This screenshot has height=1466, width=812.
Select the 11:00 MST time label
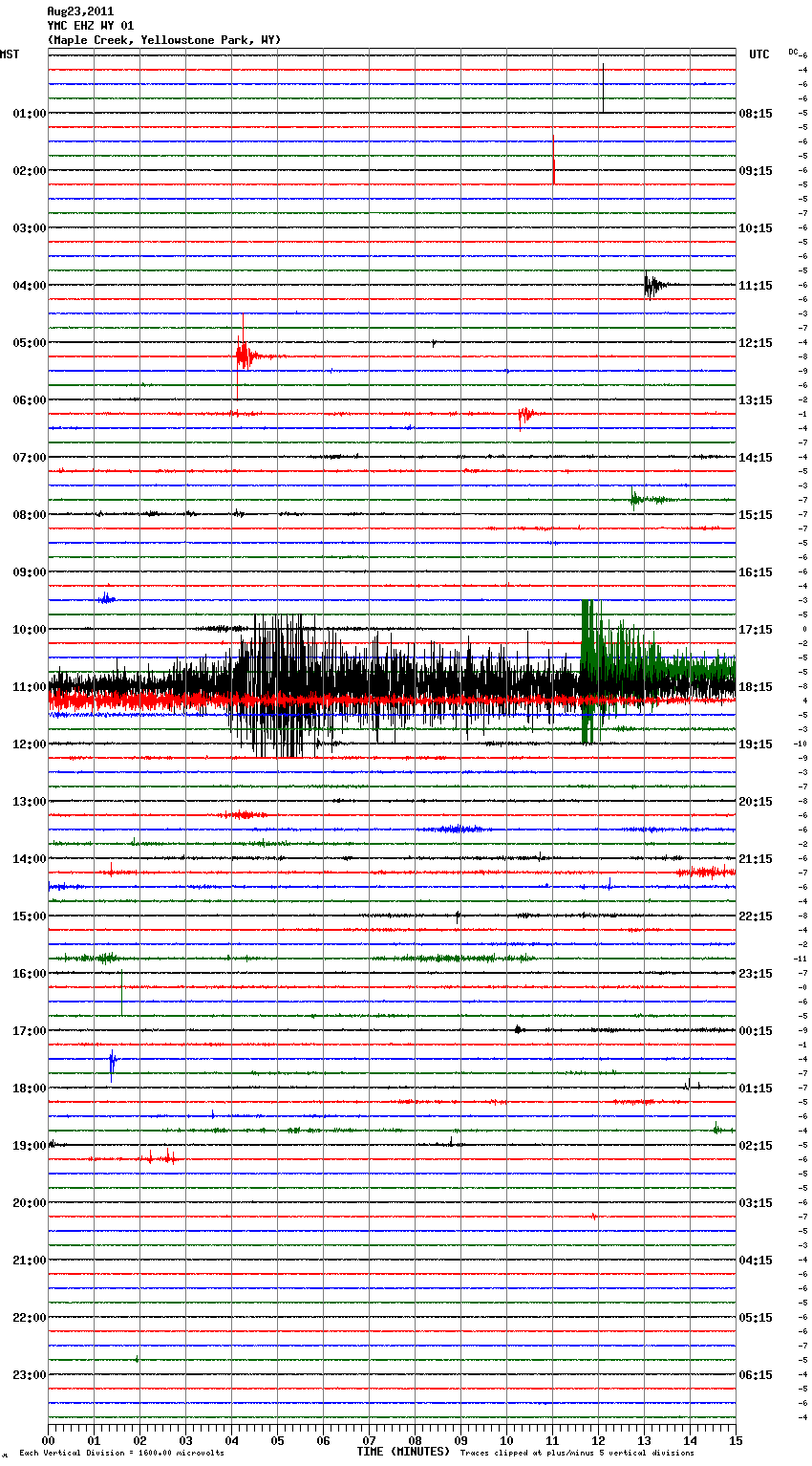coord(30,687)
